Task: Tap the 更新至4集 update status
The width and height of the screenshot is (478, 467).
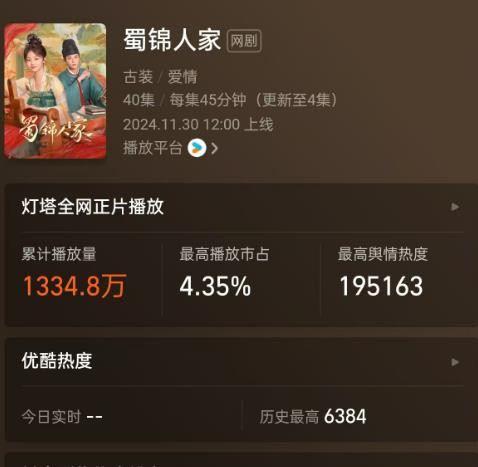Action: [x=296, y=100]
